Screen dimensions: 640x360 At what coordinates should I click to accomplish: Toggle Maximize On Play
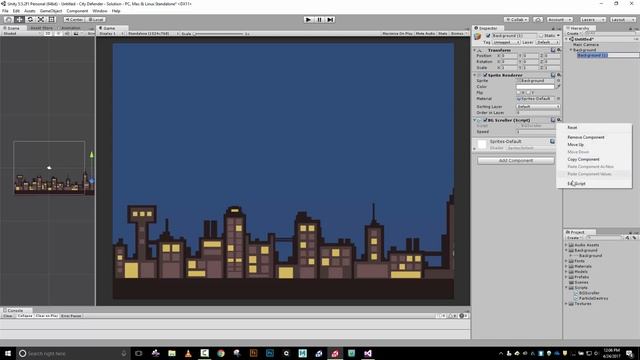pyautogui.click(x=398, y=33)
